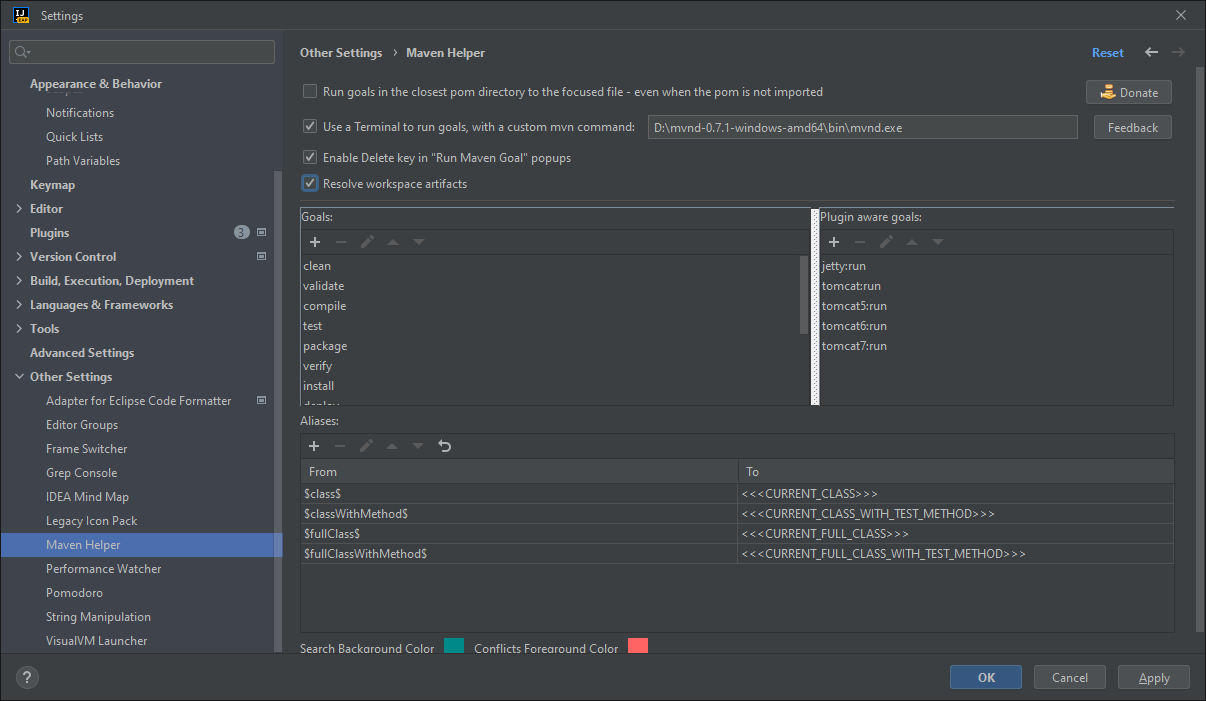Open Quick Lists settings page
Image resolution: width=1206 pixels, height=701 pixels.
(x=74, y=137)
